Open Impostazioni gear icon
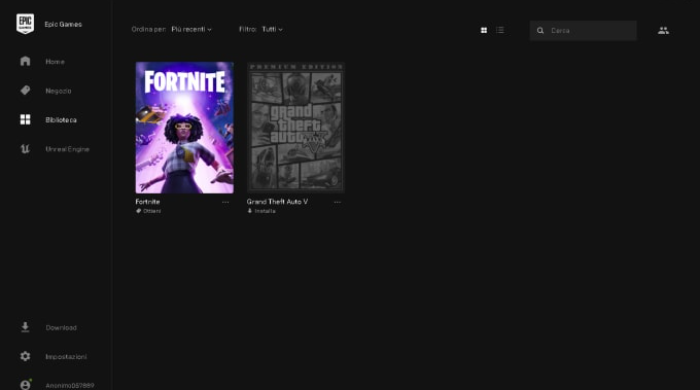The width and height of the screenshot is (700, 390). coord(25,356)
